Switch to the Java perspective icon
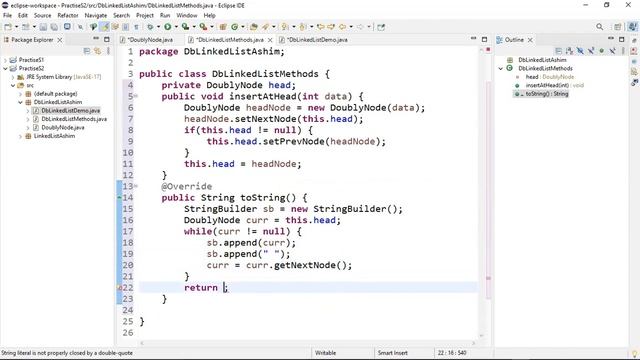Viewport: 640px width, 360px height. 632,27
